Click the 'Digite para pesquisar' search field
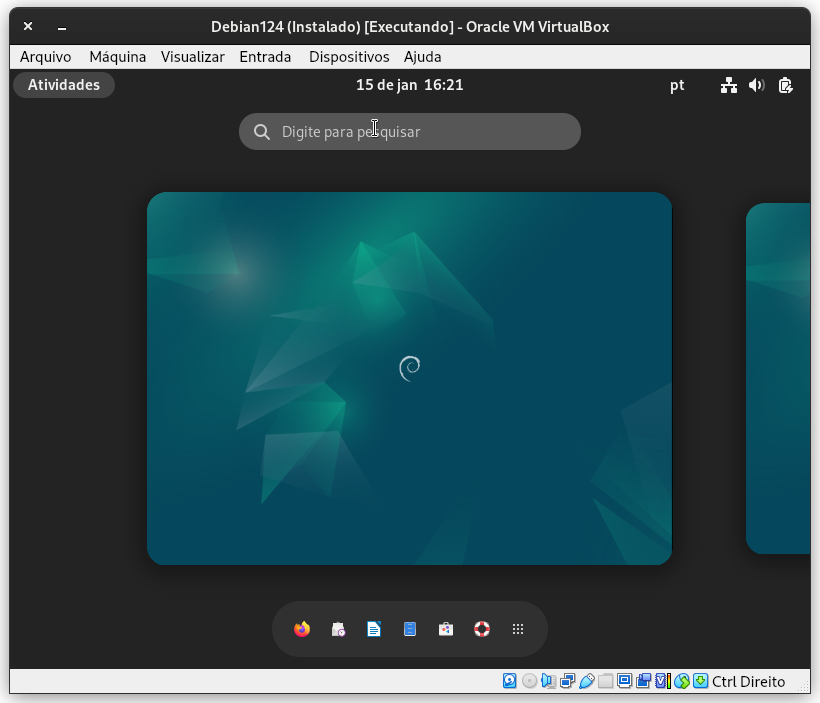The image size is (820, 703). tap(409, 132)
